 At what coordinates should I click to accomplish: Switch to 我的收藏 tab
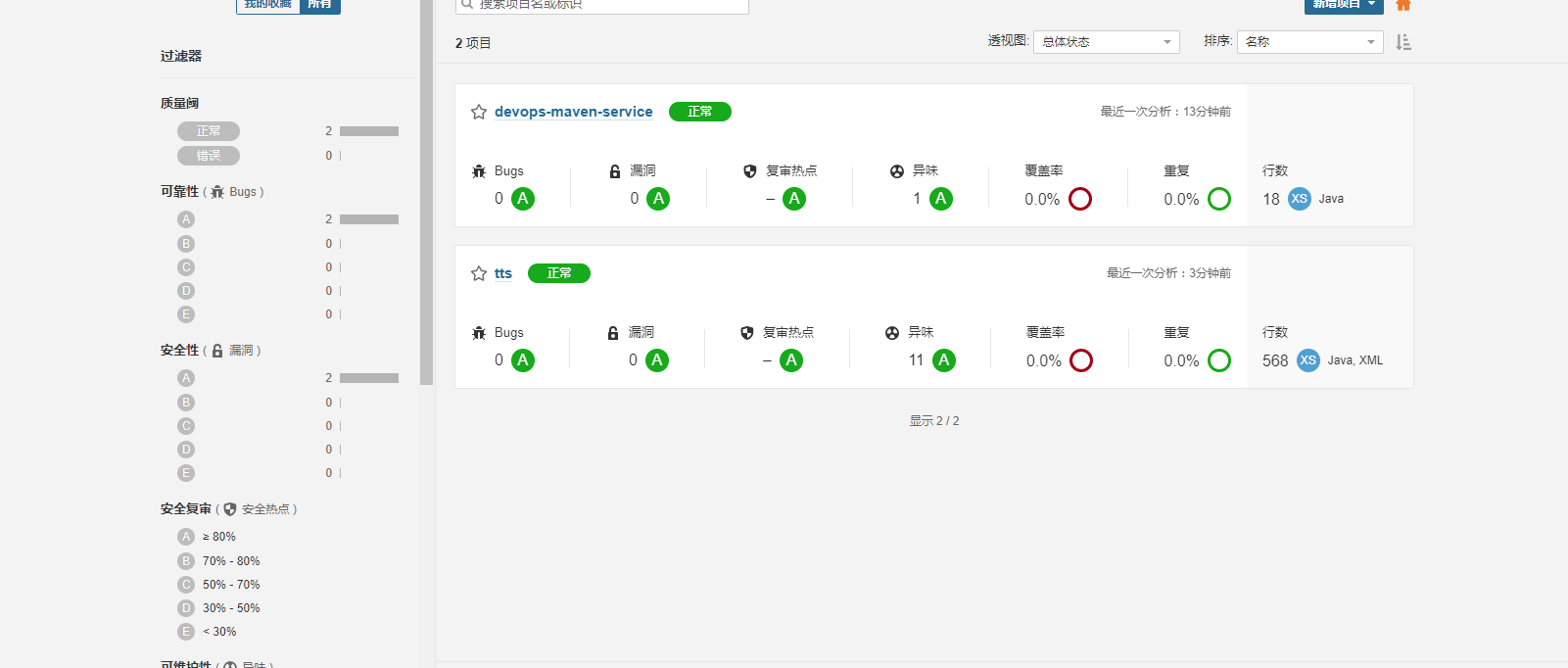click(x=268, y=5)
